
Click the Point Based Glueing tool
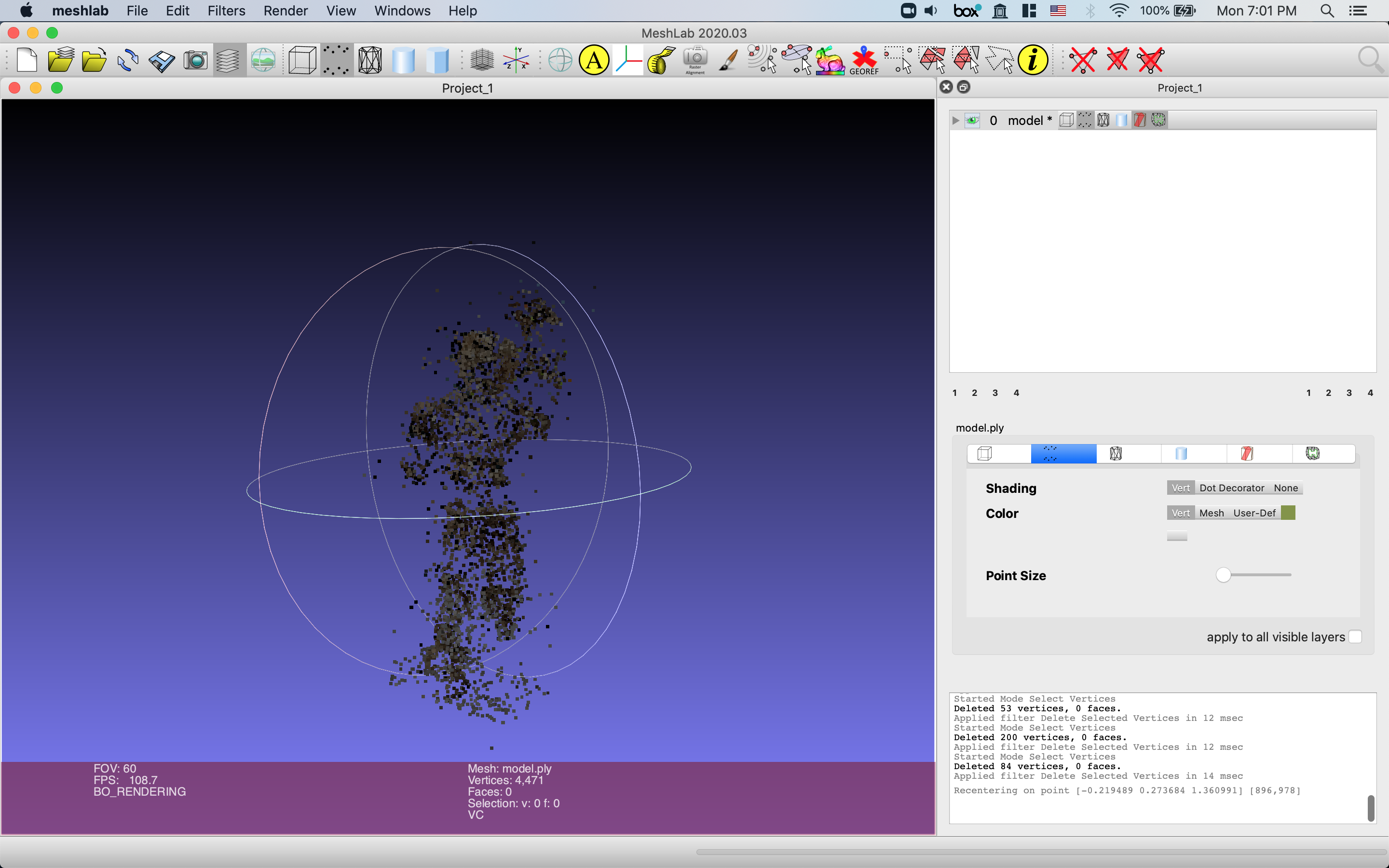pyautogui.click(x=797, y=60)
